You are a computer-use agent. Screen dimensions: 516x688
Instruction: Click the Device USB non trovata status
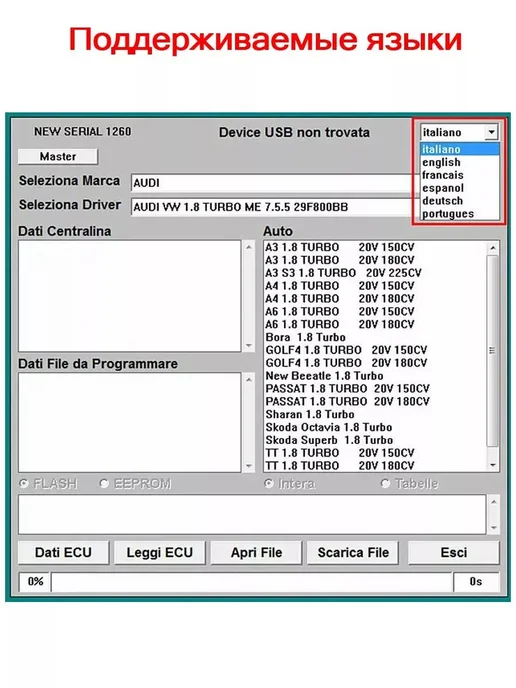(x=294, y=133)
